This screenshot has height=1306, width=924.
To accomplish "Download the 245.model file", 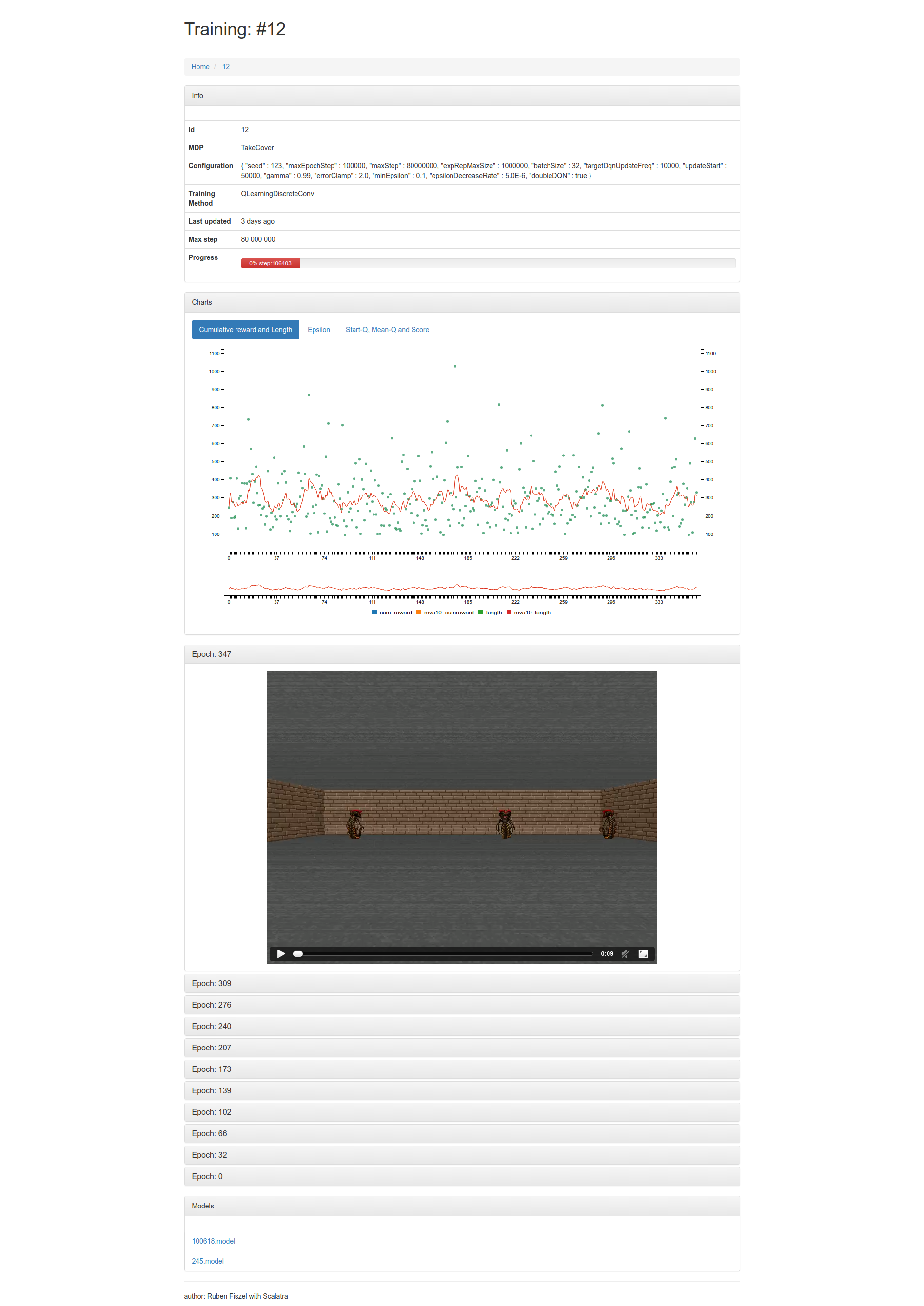I will coord(208,1261).
